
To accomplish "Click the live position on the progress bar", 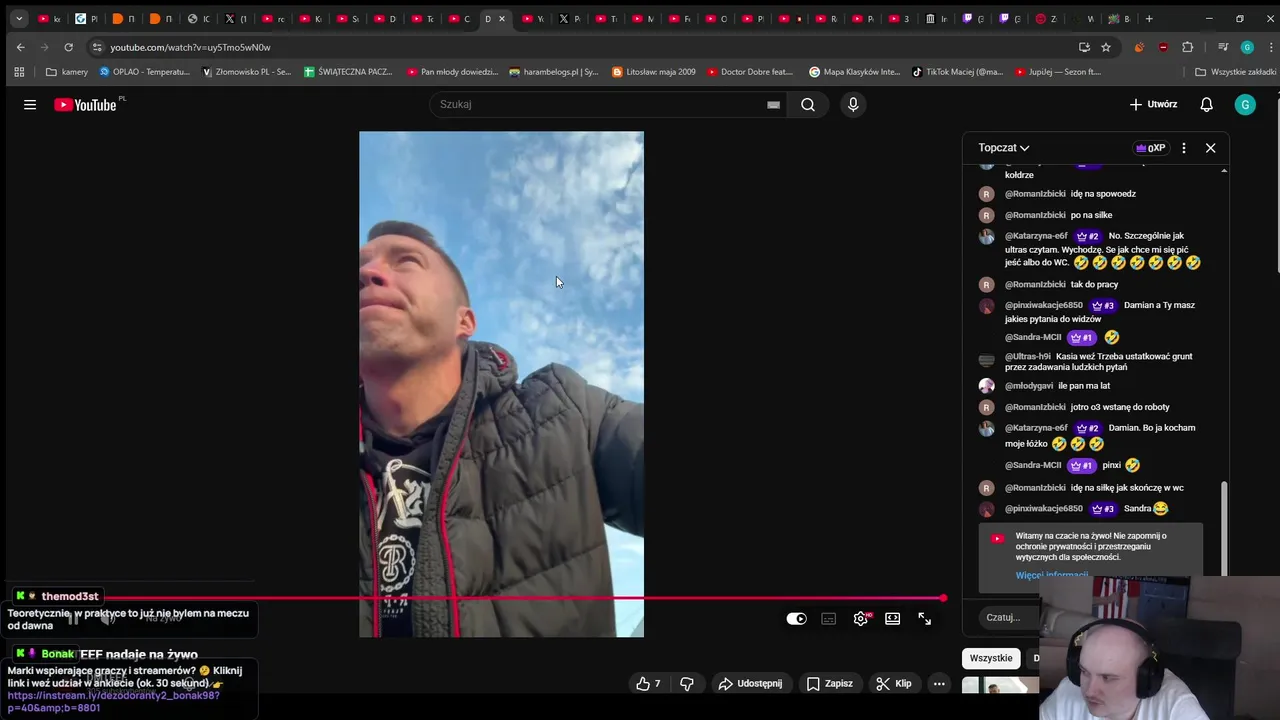I will tap(943, 598).
